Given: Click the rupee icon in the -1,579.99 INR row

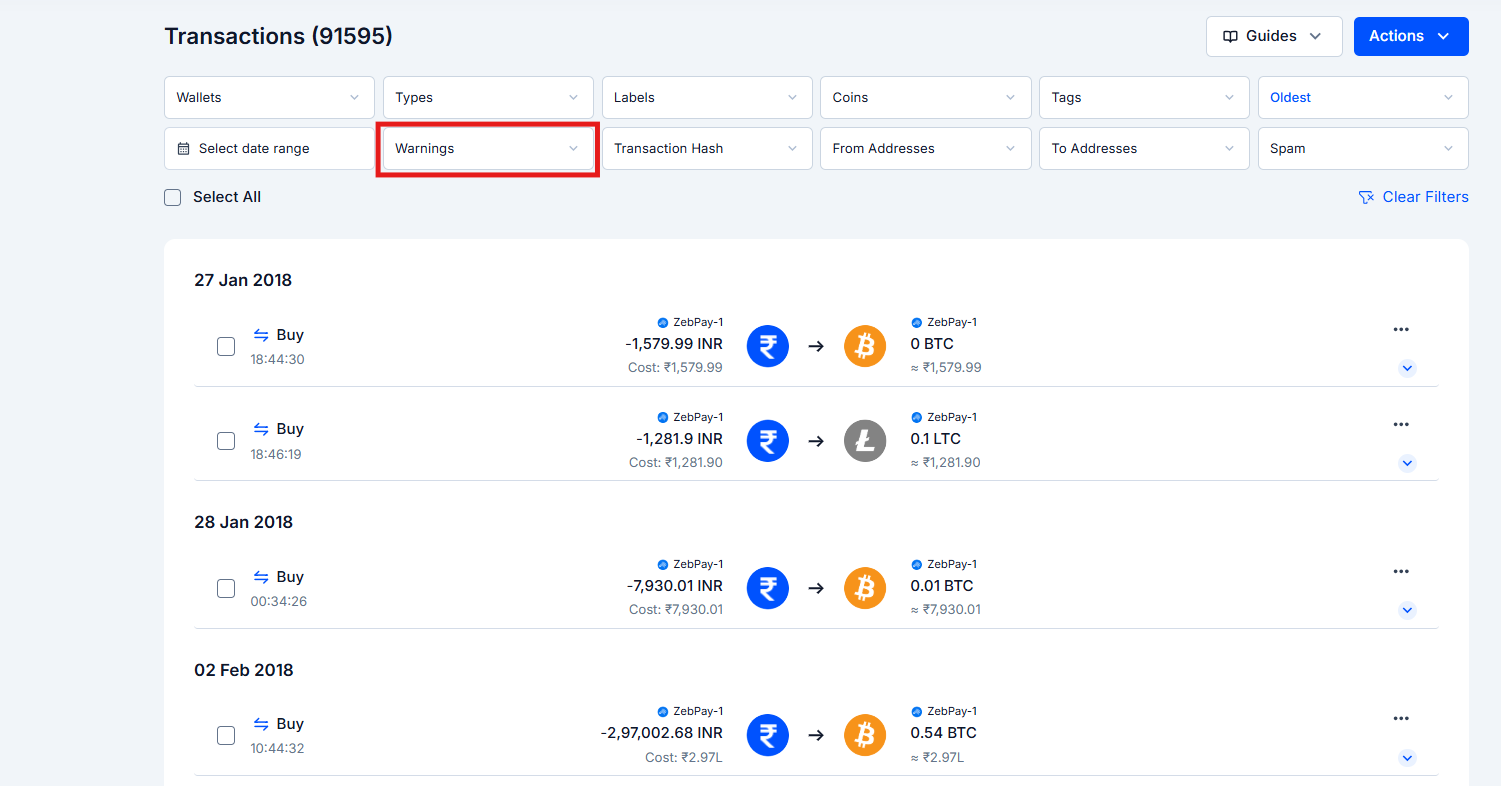Looking at the screenshot, I should 768,346.
